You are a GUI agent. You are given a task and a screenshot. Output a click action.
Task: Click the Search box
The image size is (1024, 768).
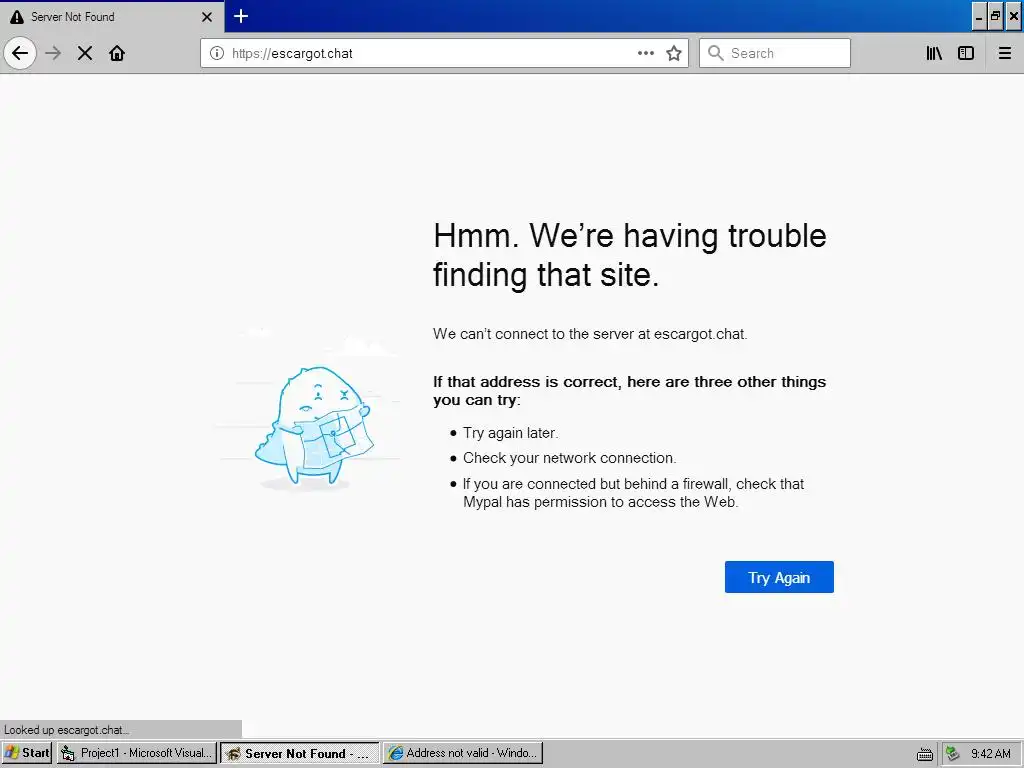(775, 53)
